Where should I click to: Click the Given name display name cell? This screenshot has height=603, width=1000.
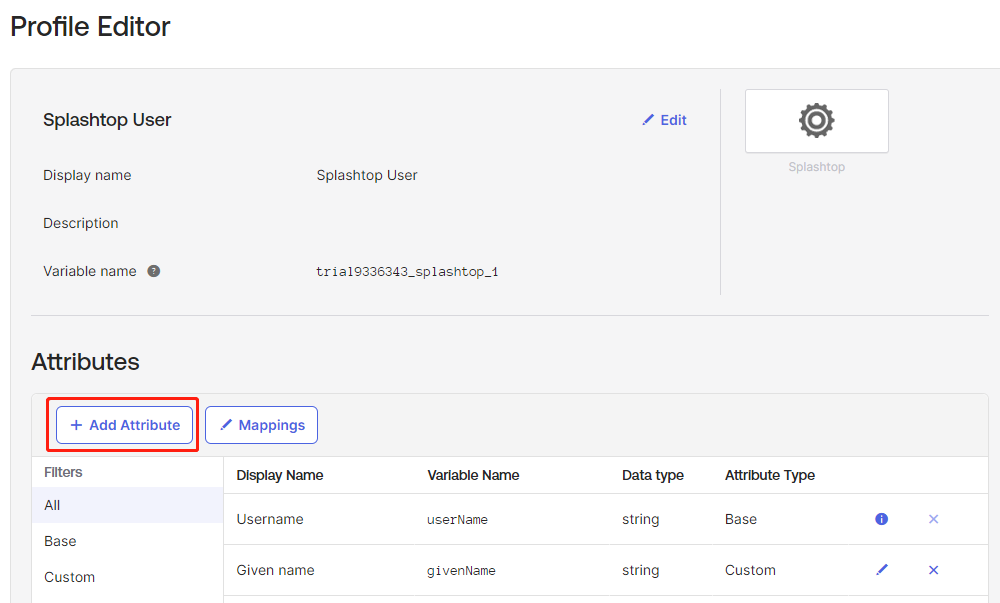click(276, 570)
